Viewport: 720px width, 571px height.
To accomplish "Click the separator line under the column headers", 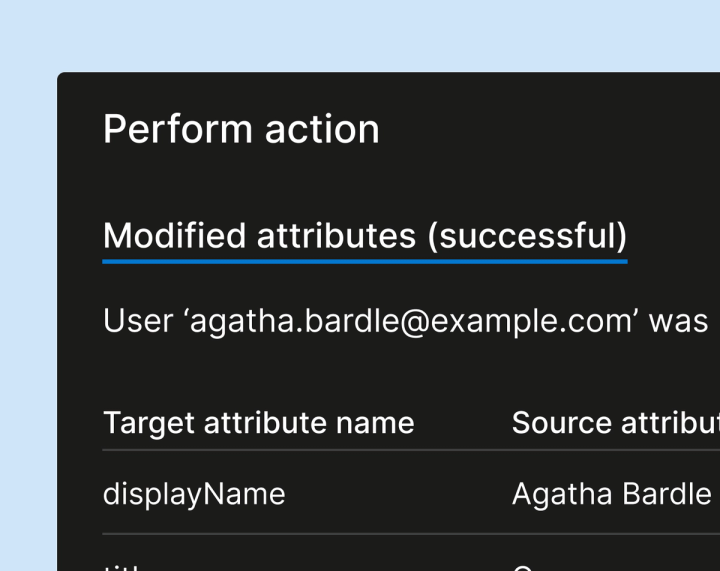I will [400, 450].
